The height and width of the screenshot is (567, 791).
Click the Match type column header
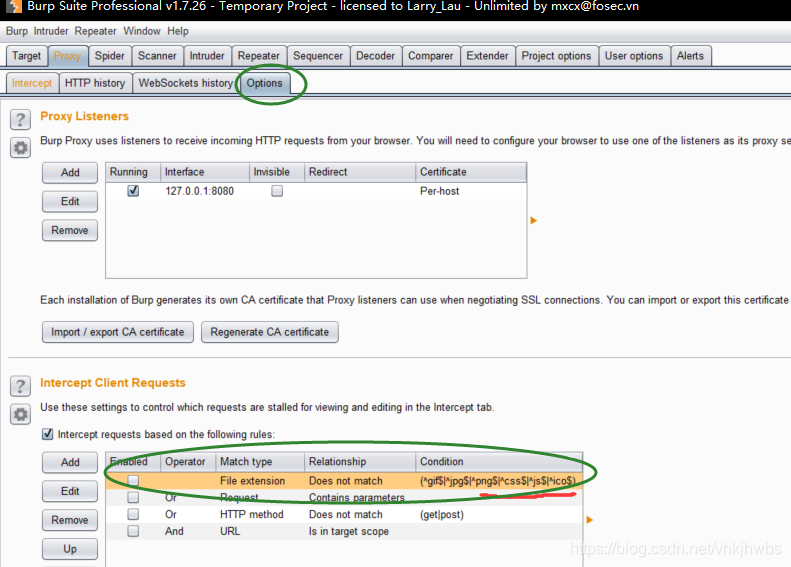(260, 462)
